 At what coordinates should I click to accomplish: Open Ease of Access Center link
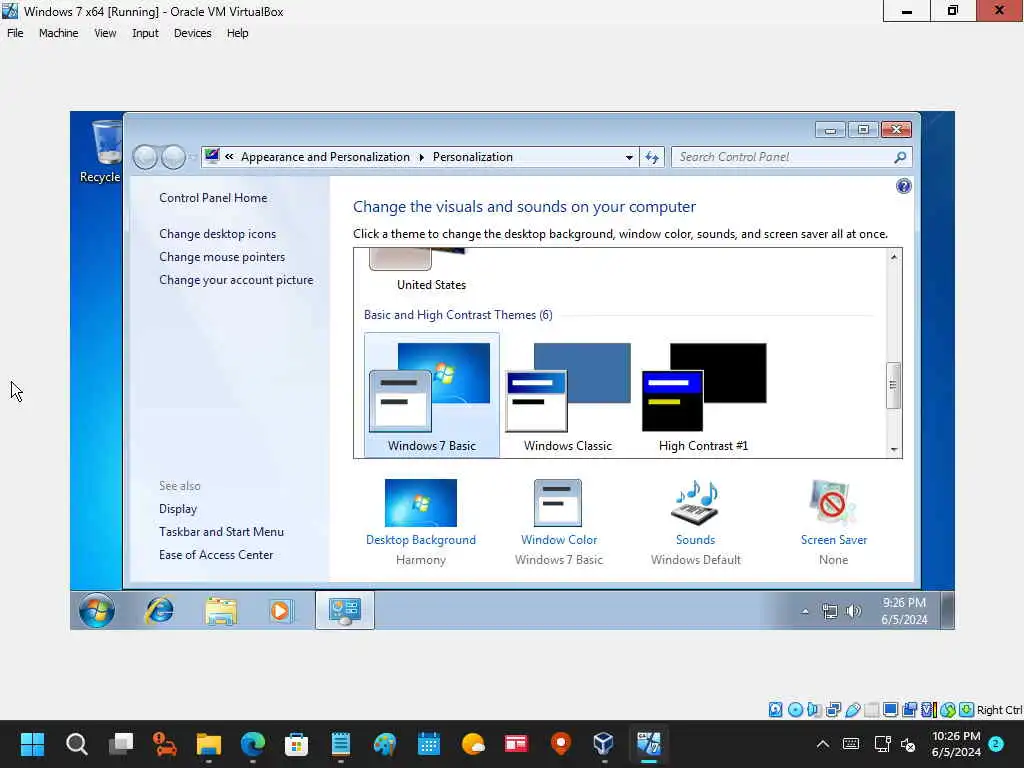click(216, 554)
